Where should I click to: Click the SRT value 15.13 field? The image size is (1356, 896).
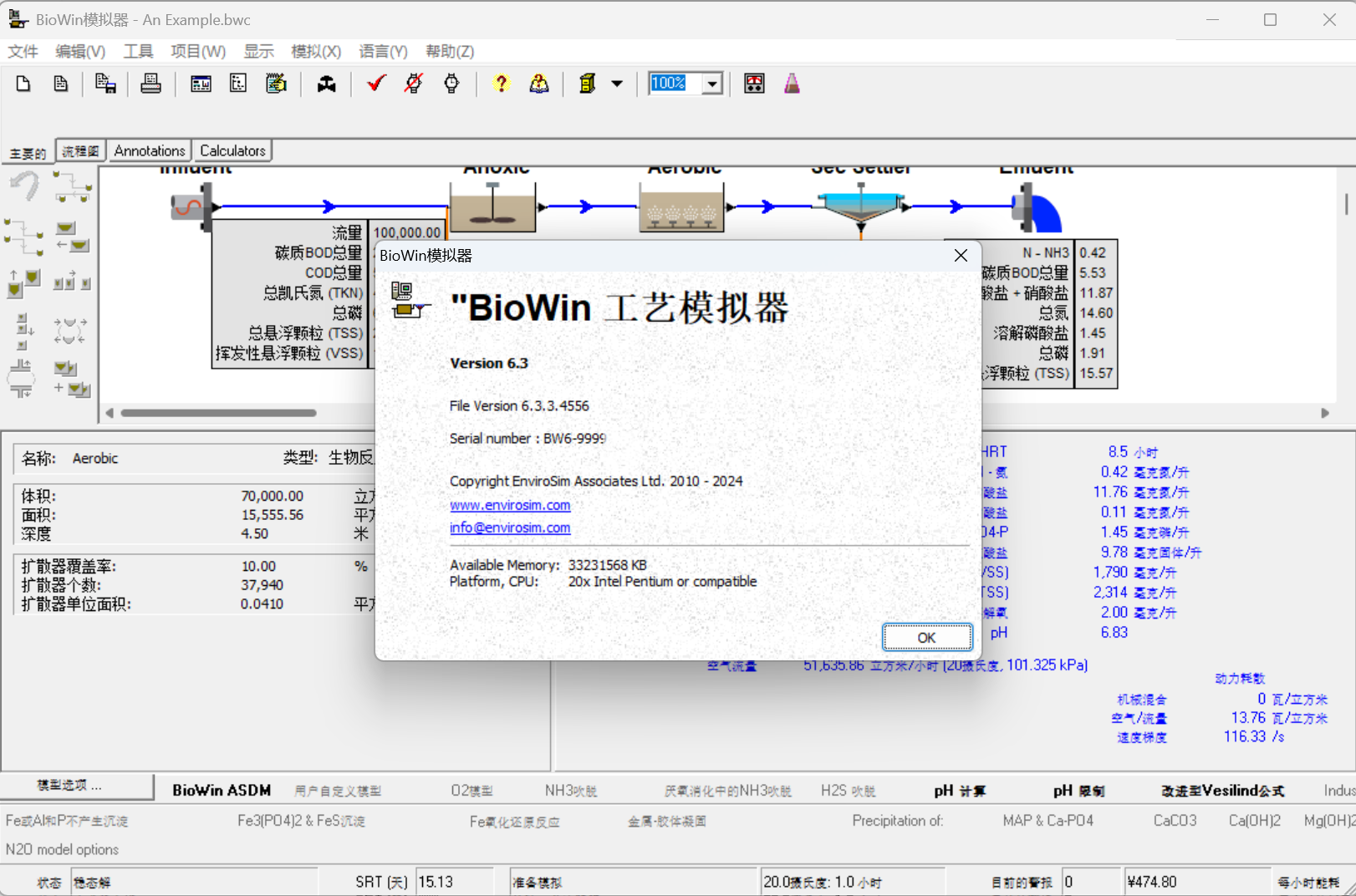coord(455,883)
